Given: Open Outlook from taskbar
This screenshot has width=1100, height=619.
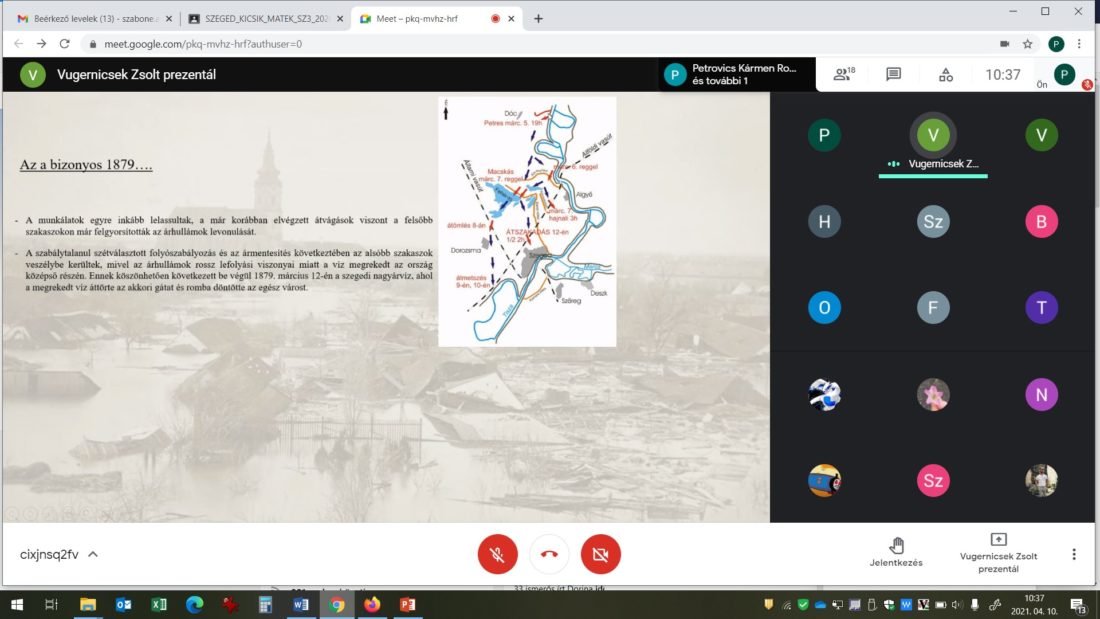Looking at the screenshot, I should point(123,604).
